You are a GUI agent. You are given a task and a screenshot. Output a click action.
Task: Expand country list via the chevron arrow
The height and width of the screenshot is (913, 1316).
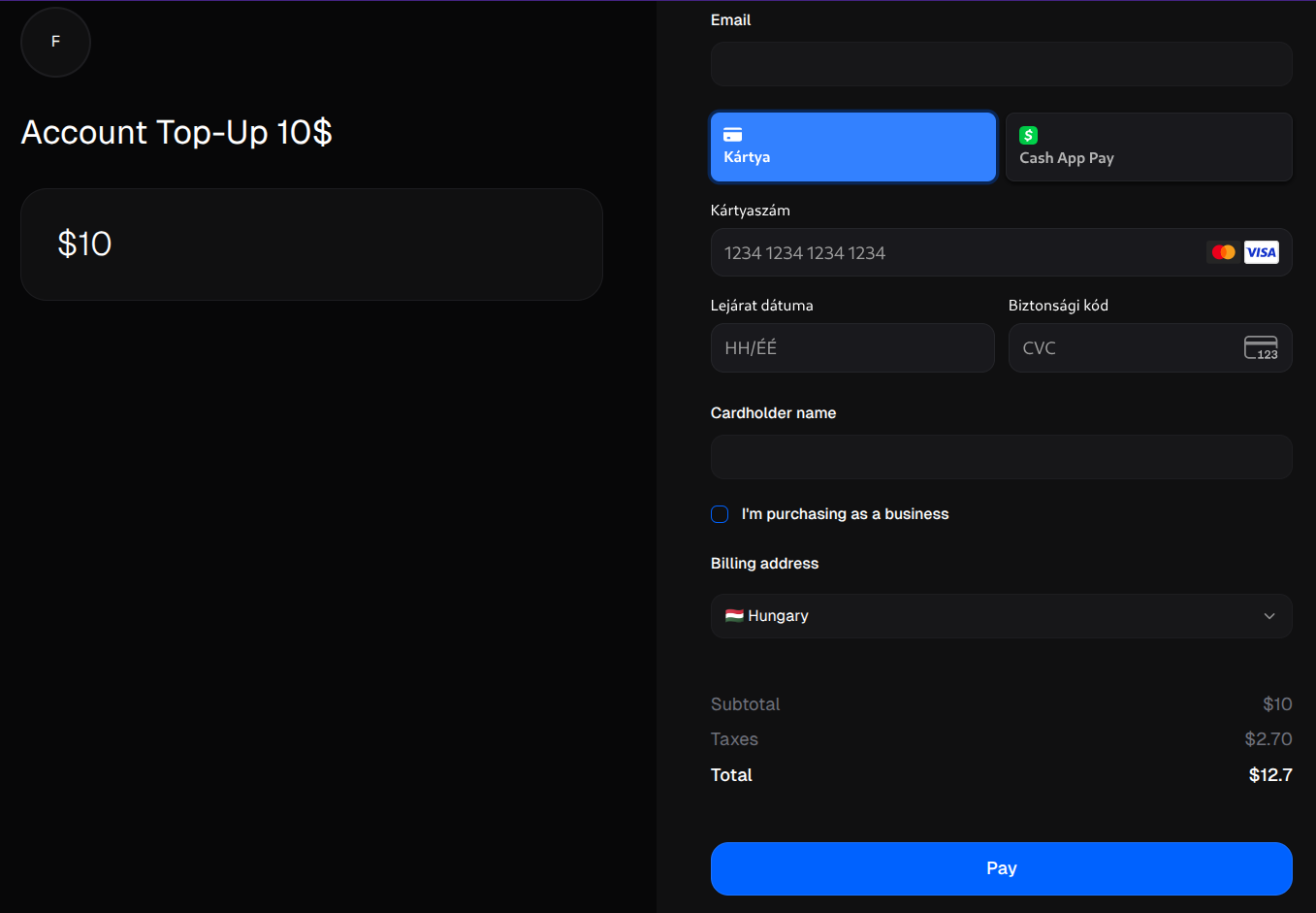[x=1269, y=616]
